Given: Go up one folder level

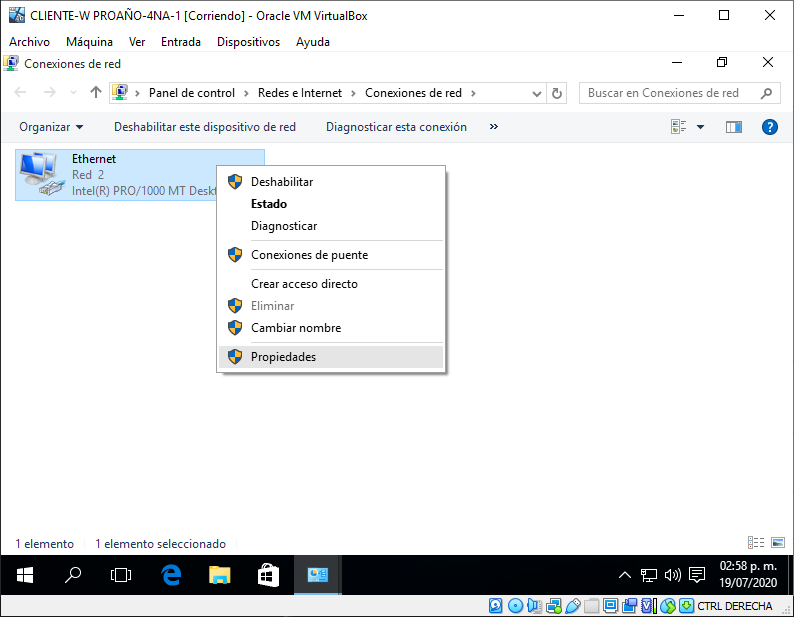Looking at the screenshot, I should point(96,92).
